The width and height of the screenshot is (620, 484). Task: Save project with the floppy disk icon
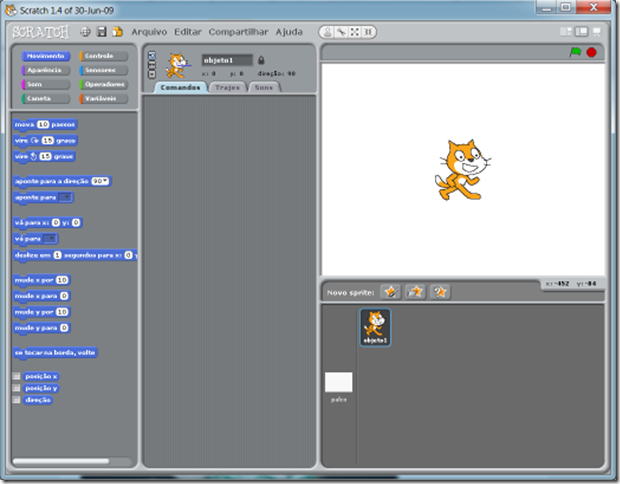click(102, 32)
